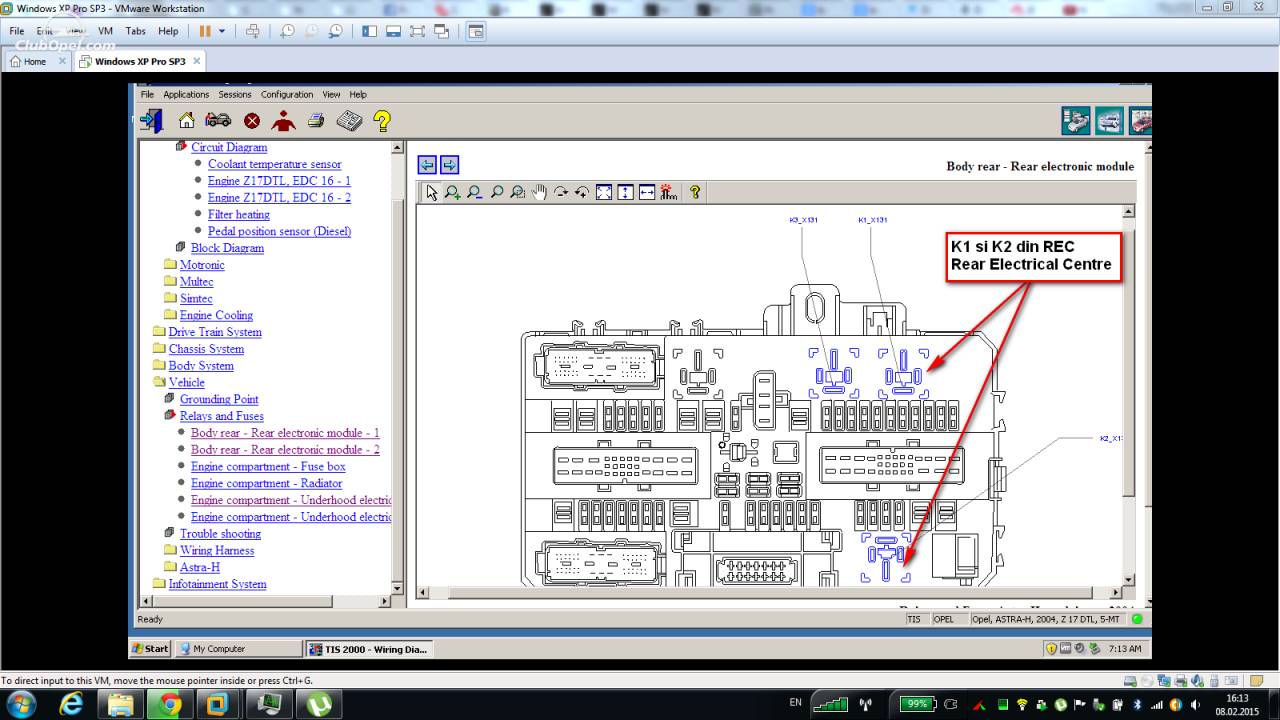
Task: Select the zoom out magnifier tool
Action: [475, 192]
